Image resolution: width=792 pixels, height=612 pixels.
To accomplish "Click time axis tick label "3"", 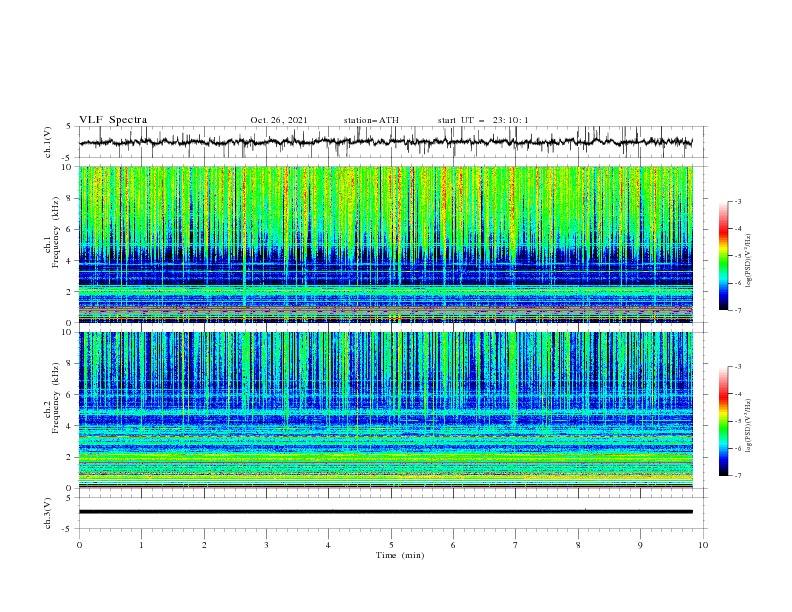I will 266,545.
